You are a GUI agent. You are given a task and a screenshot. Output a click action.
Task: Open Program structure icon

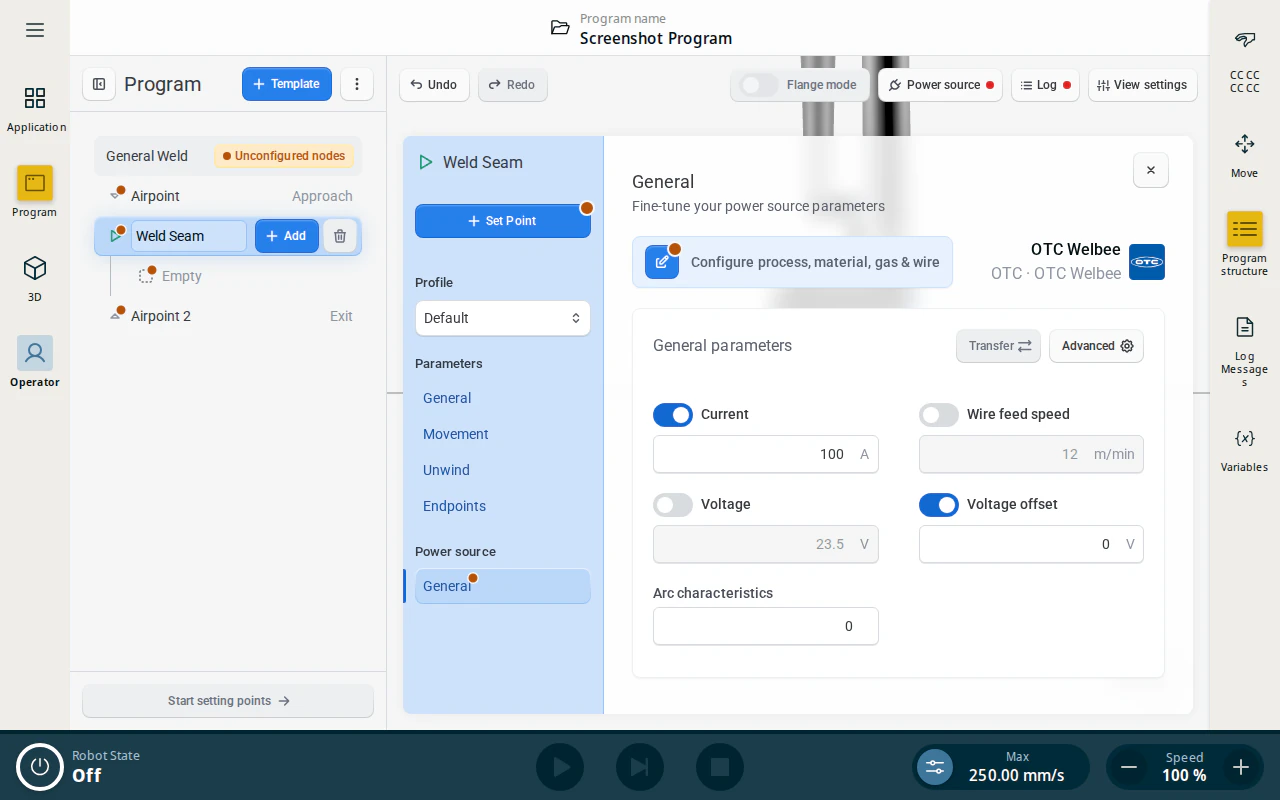coord(1245,229)
